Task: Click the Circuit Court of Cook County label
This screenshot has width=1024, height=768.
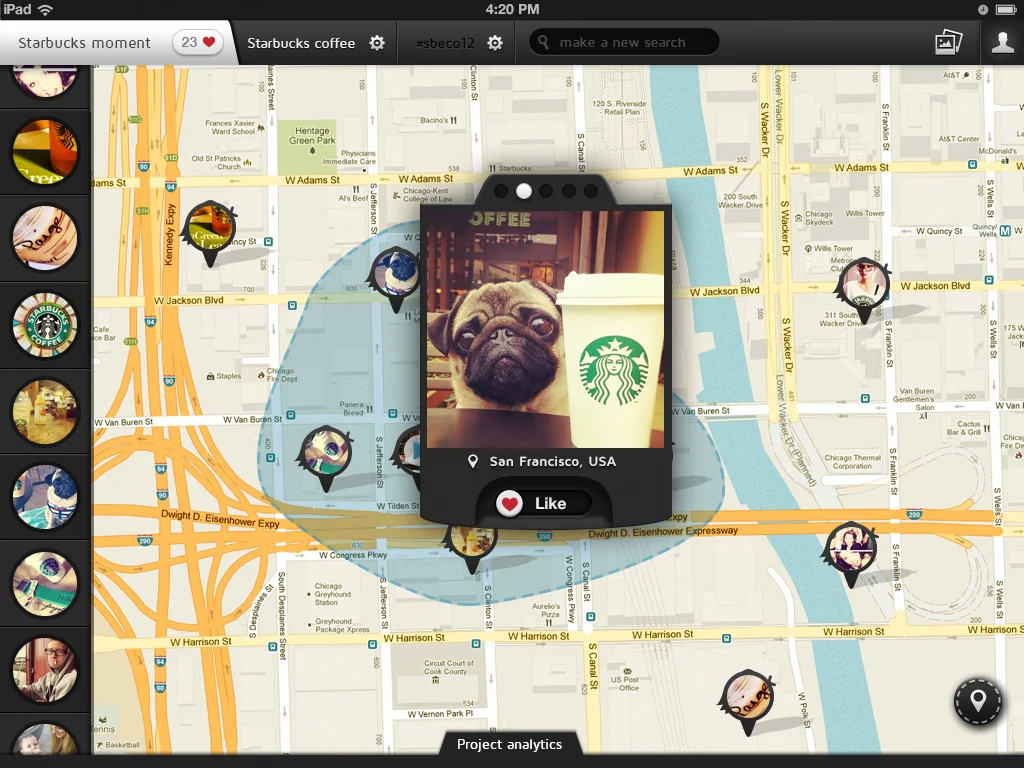Action: (449, 667)
